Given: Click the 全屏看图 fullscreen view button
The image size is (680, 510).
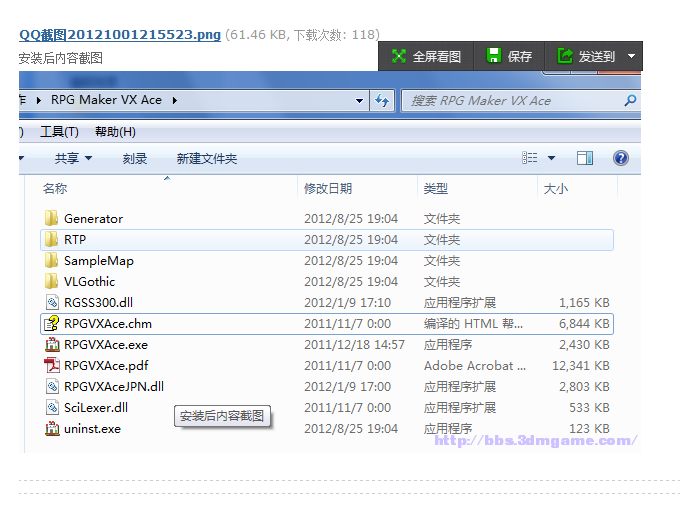Looking at the screenshot, I should click(426, 56).
